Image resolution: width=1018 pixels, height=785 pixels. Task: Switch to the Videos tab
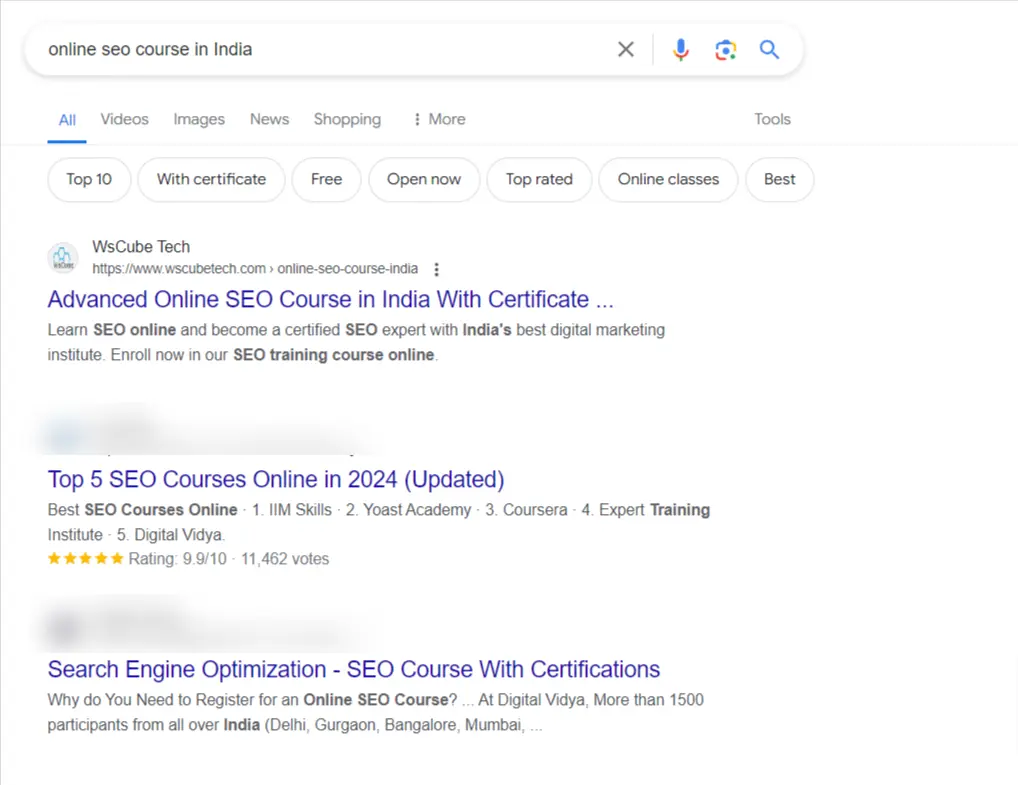pos(124,119)
